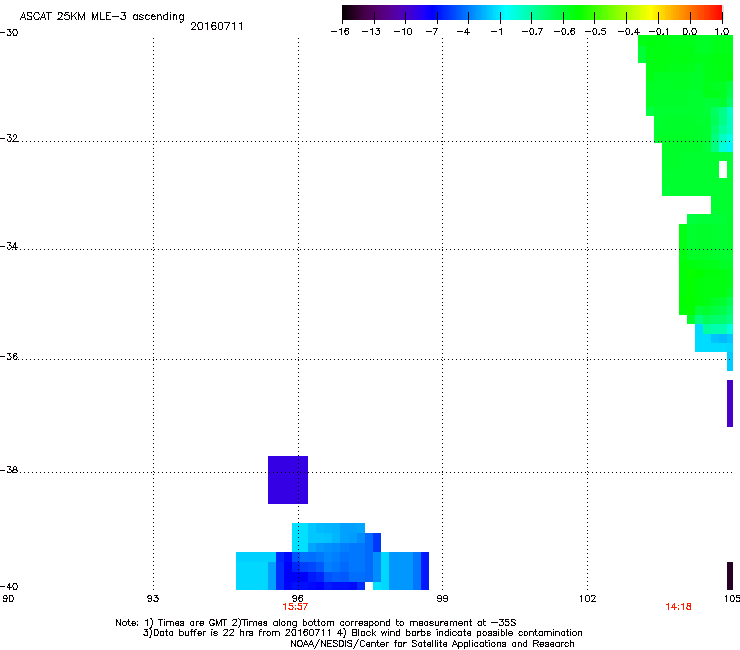Click the -1 color scale label
740x650 pixels.
[496, 32]
